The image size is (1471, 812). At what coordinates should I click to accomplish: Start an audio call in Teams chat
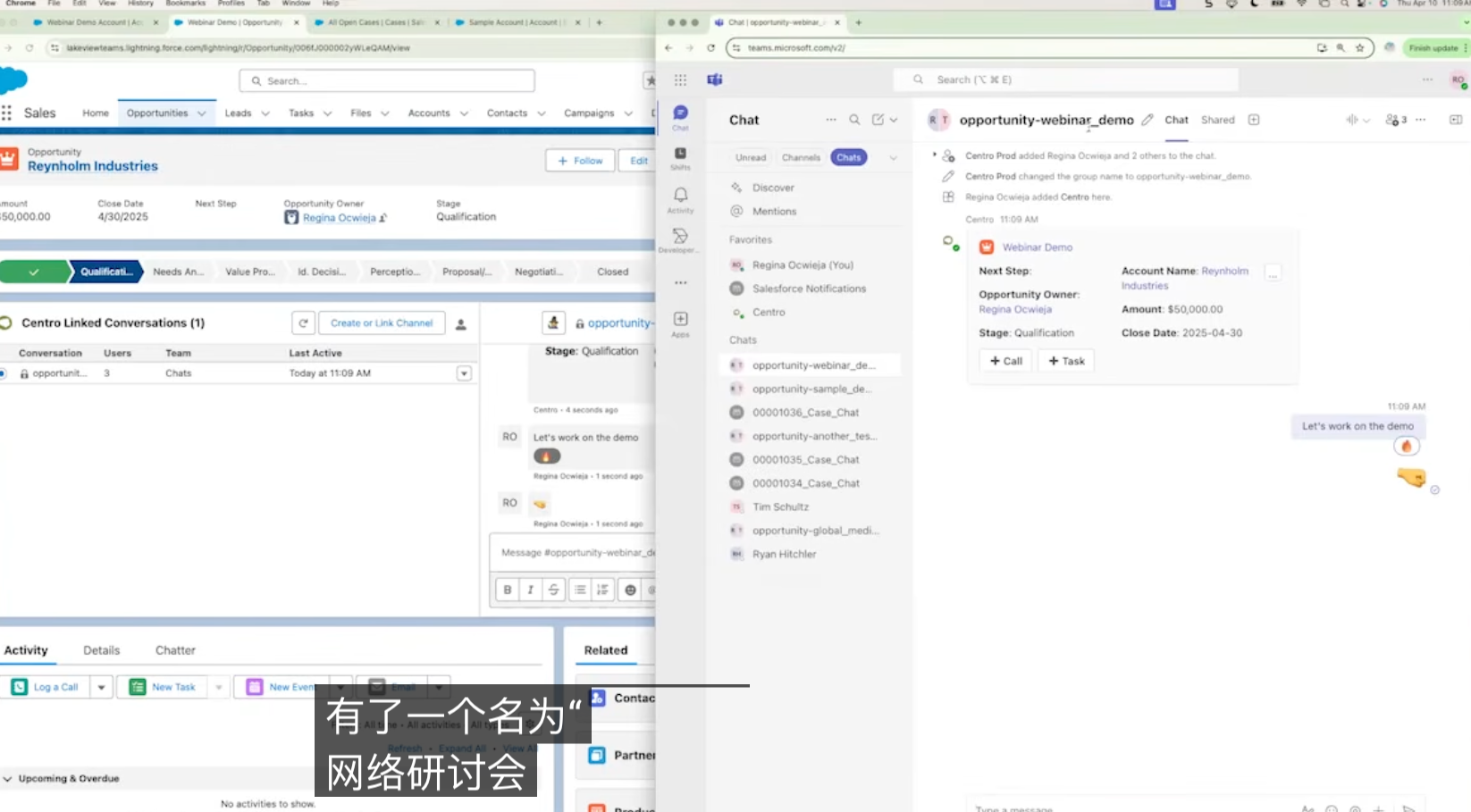point(1351,120)
